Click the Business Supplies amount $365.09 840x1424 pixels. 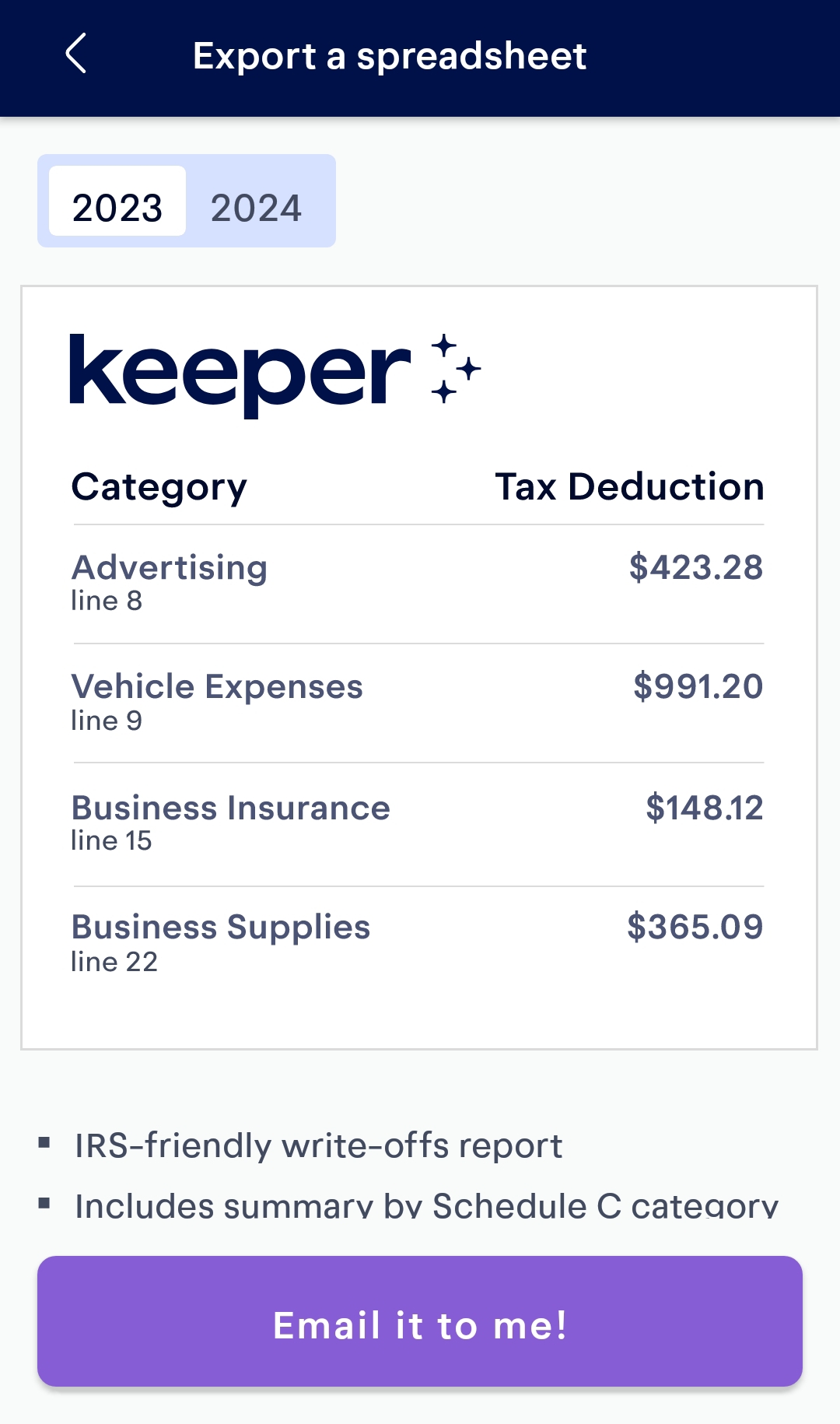[x=695, y=926]
